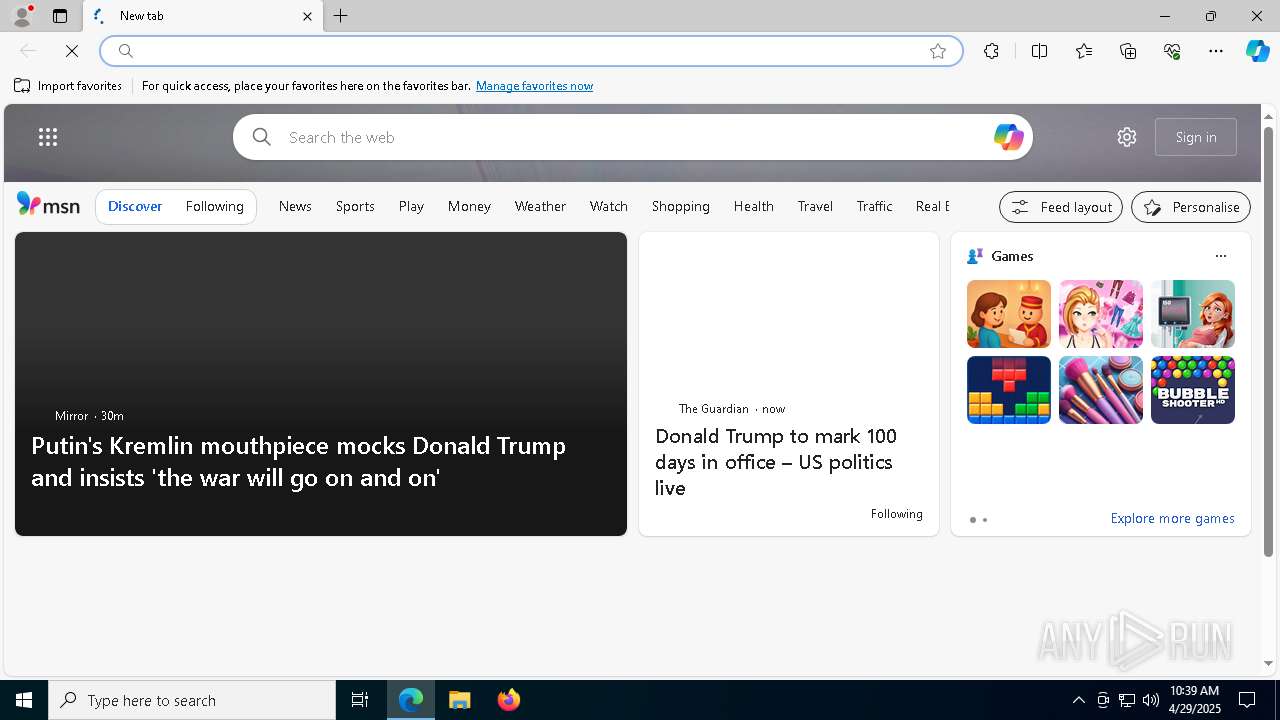Open the Watch category
This screenshot has height=720, width=1280.
pyautogui.click(x=609, y=206)
